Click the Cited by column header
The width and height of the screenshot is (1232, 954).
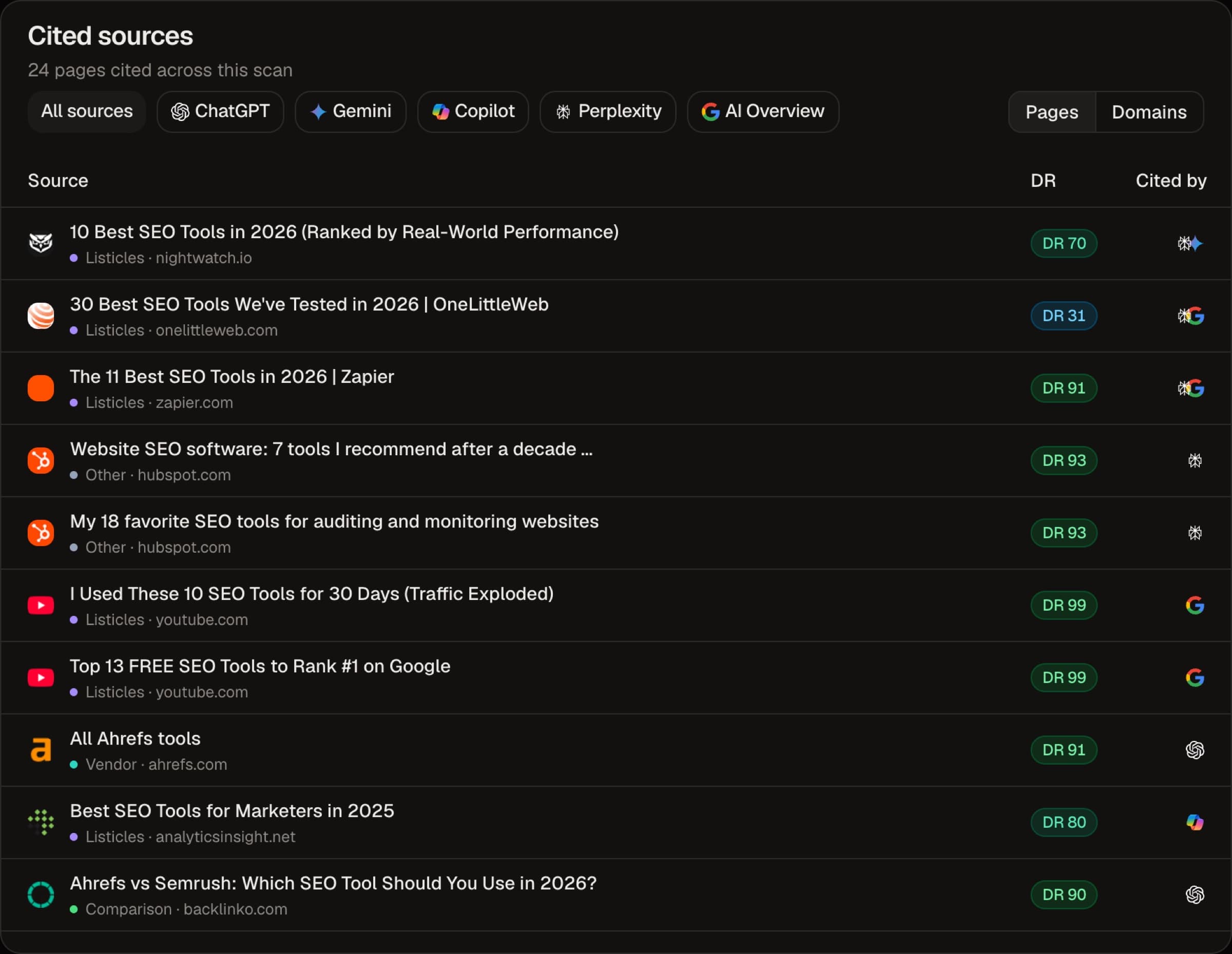point(1170,181)
